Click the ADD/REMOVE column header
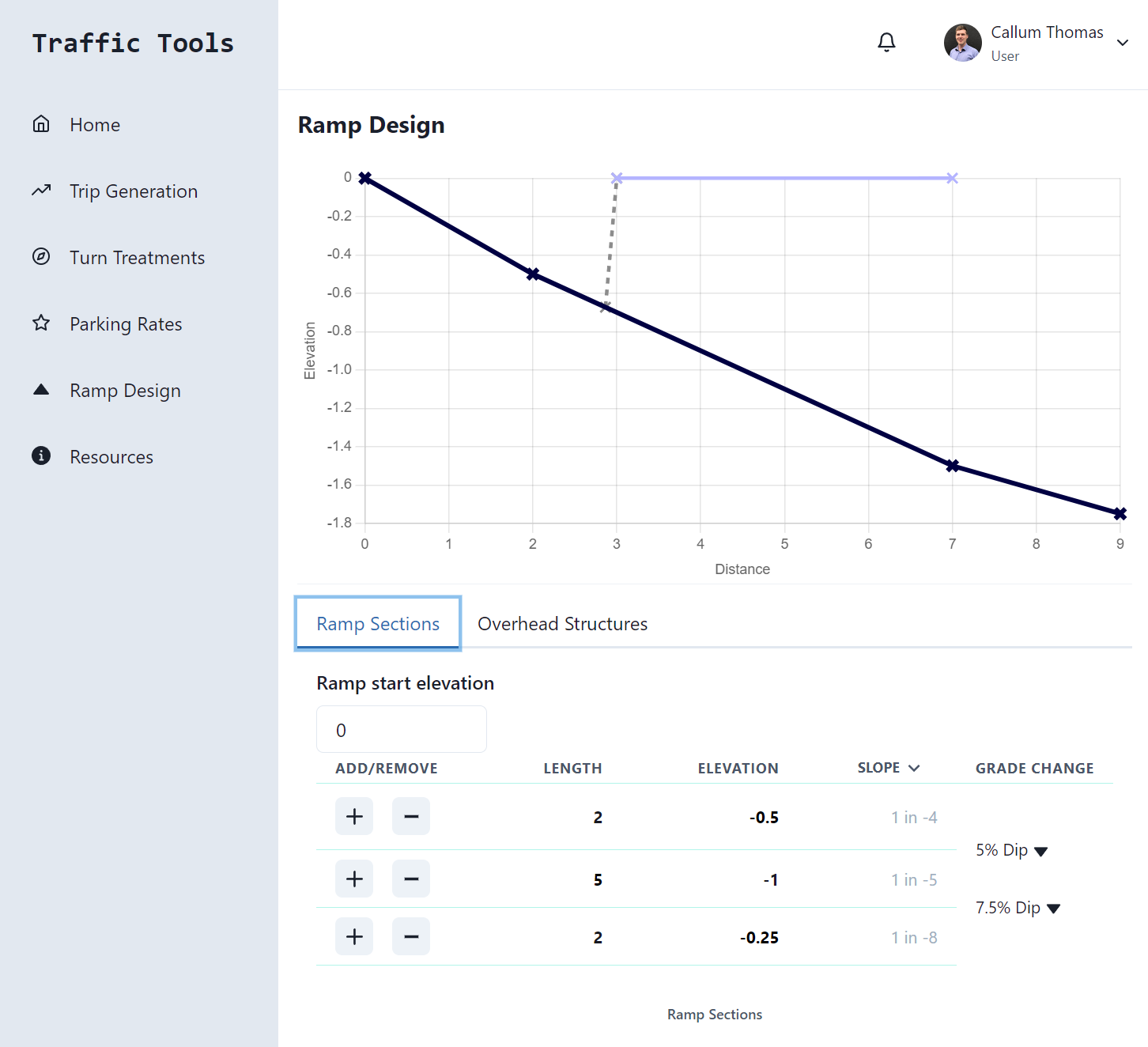 click(387, 769)
